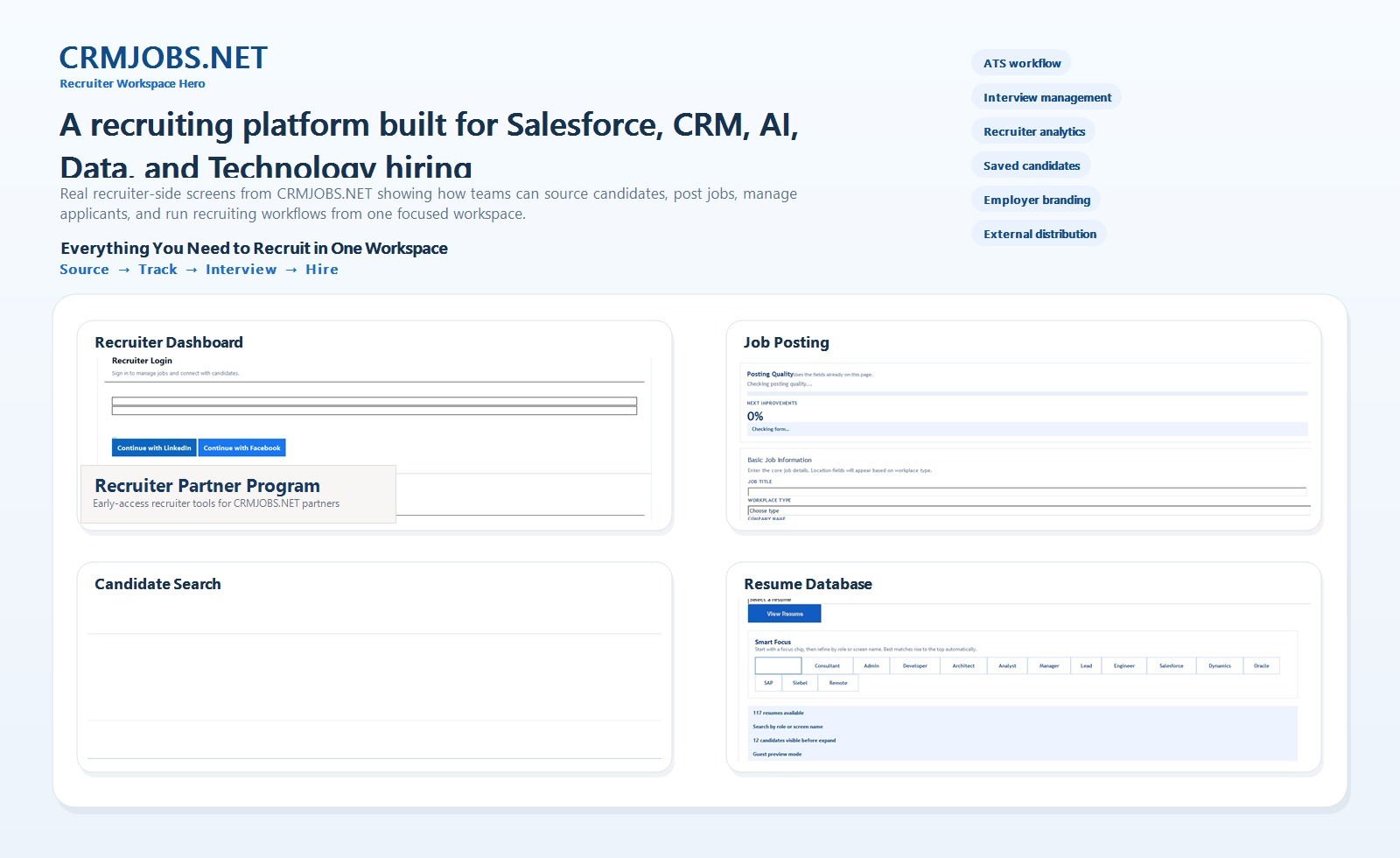The height and width of the screenshot is (858, 1400).
Task: Click the Source step in the workflow line
Action: 84,270
